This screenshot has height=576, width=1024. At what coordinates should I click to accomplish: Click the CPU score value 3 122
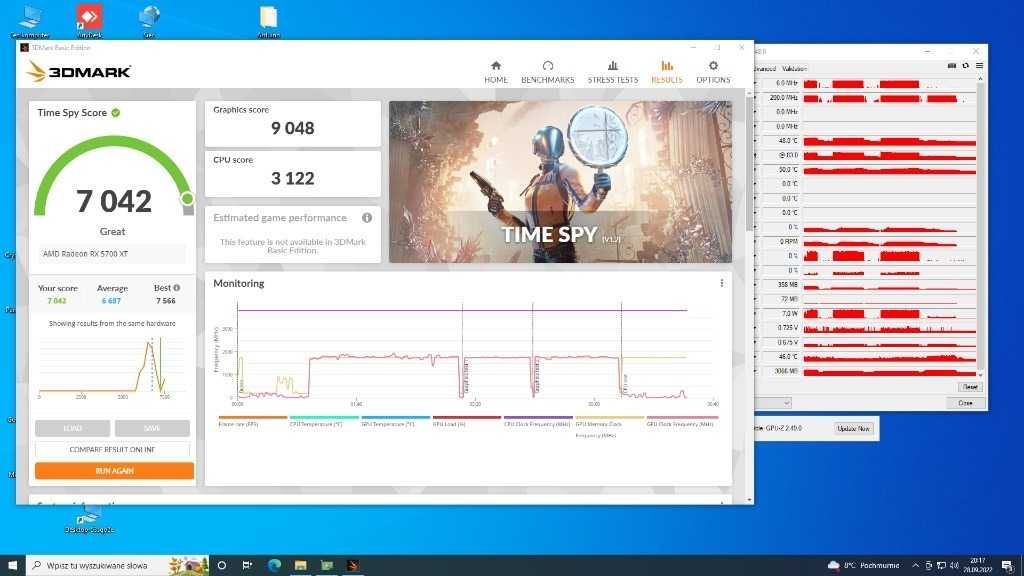(x=293, y=178)
